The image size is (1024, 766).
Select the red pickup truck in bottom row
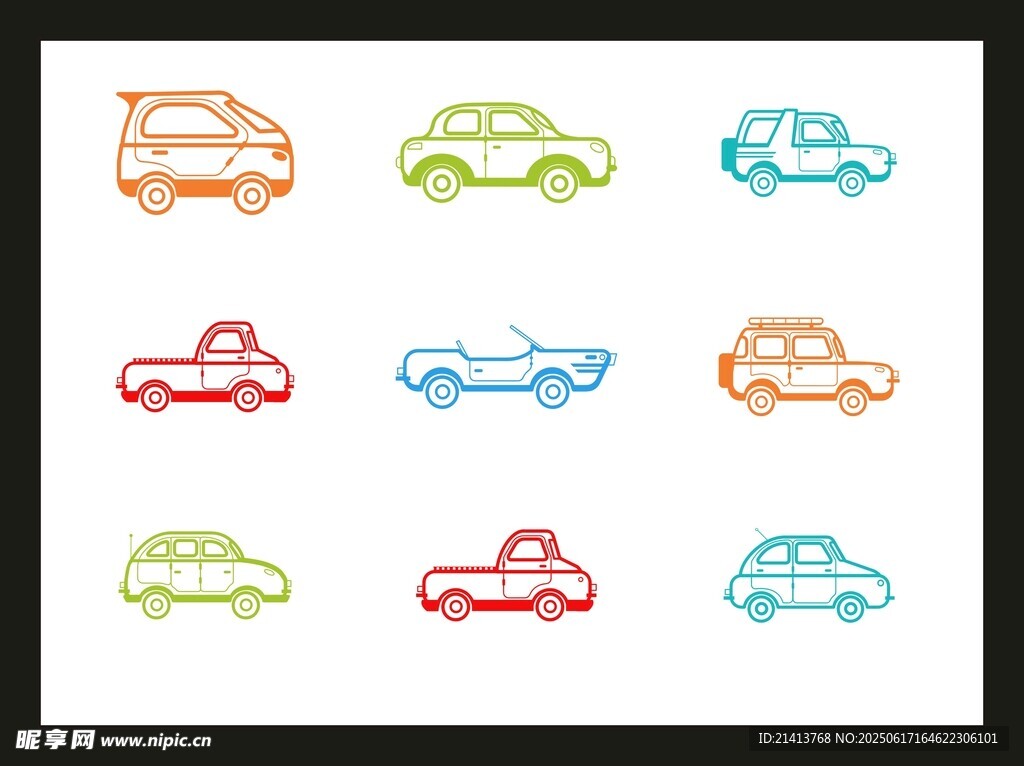pos(505,577)
